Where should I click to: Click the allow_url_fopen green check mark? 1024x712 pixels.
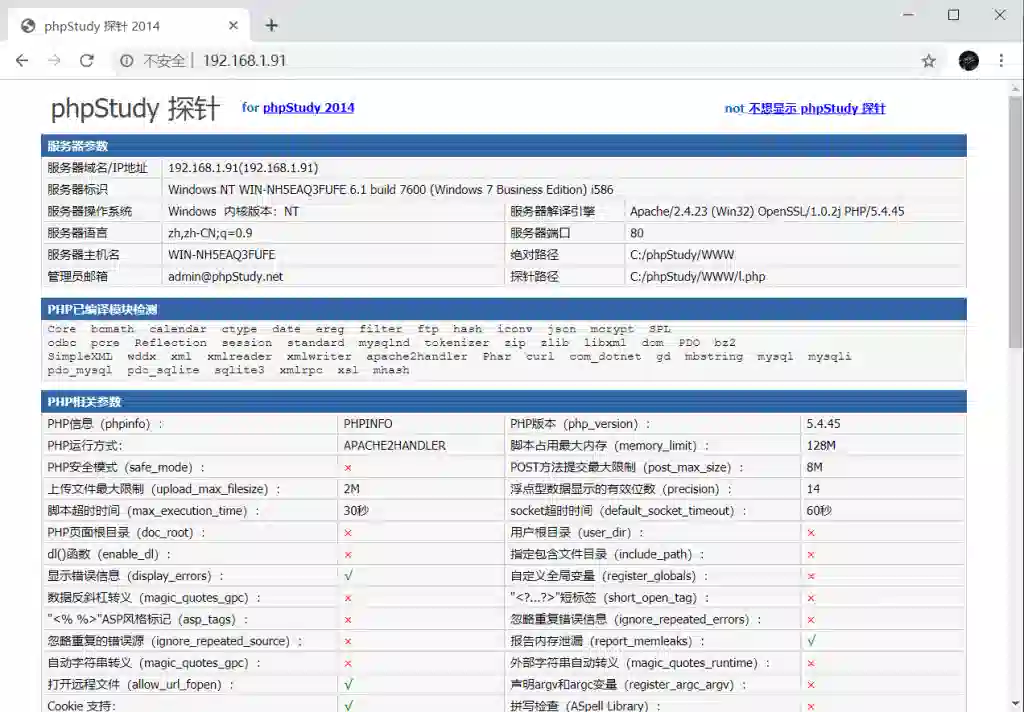point(348,684)
